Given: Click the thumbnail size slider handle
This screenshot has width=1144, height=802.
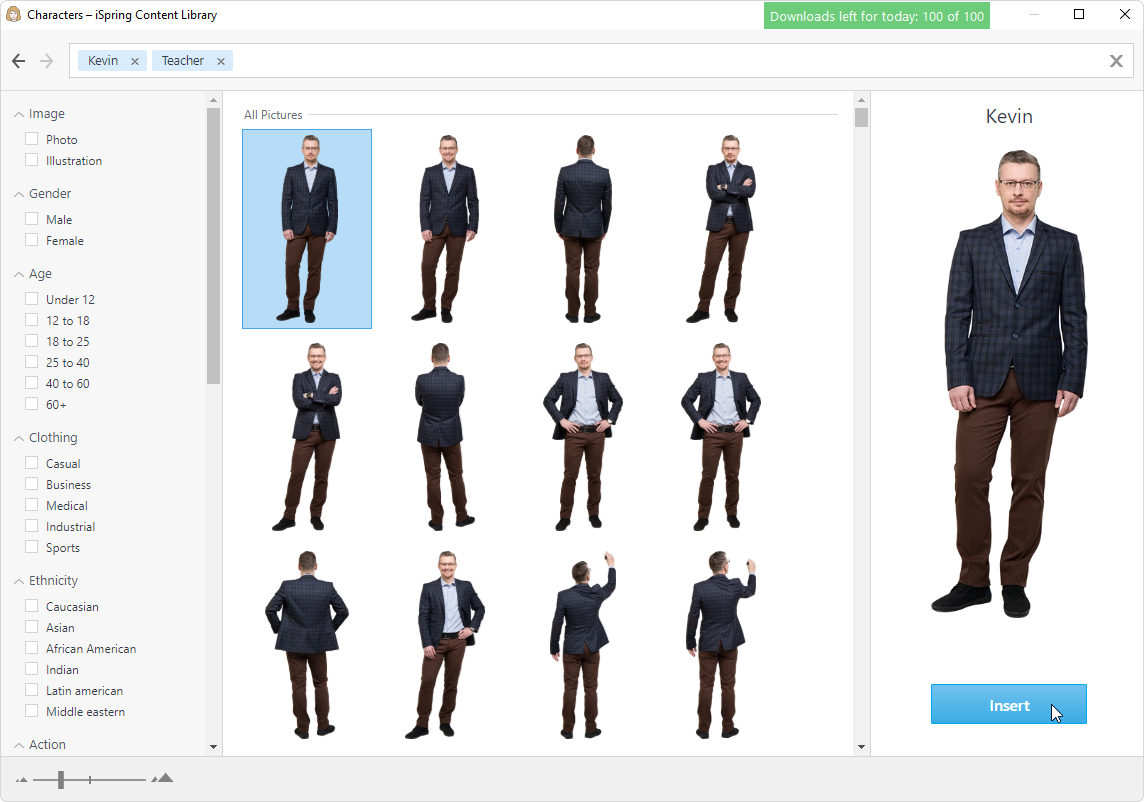Looking at the screenshot, I should (61, 780).
